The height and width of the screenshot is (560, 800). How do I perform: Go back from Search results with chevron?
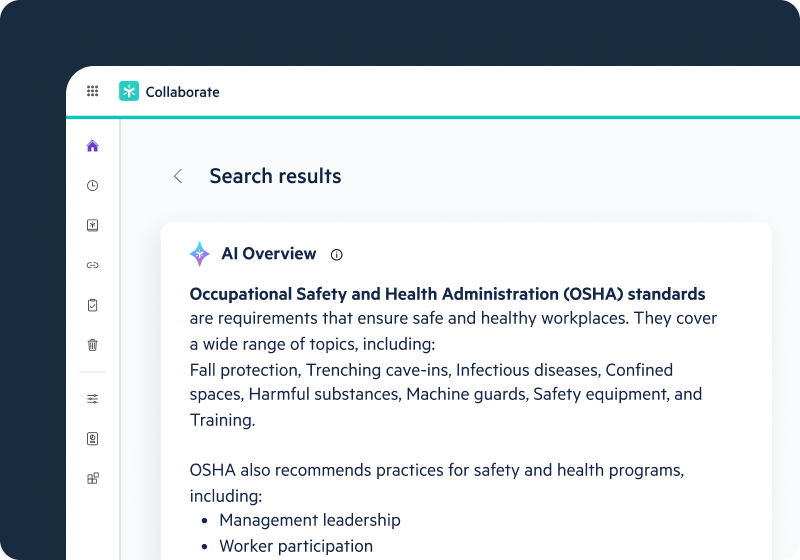(x=178, y=176)
